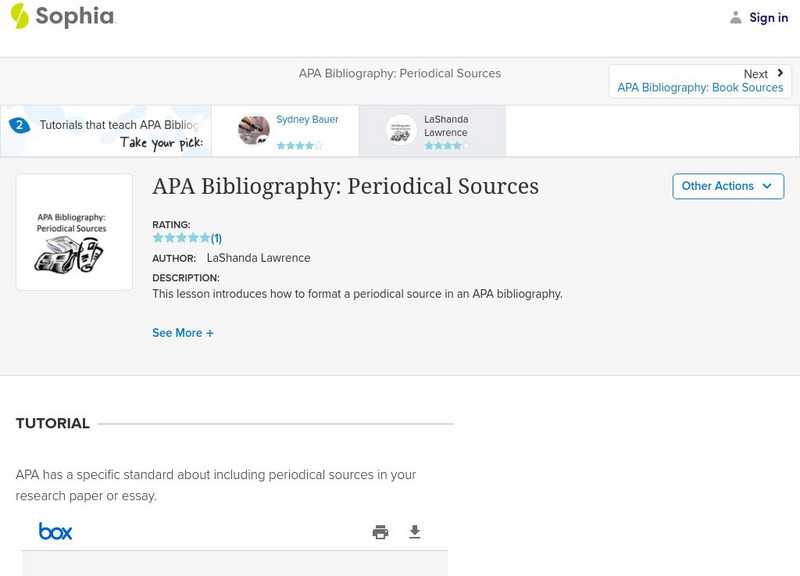This screenshot has height=576, width=800.
Task: Click the number 2 tutorials badge
Action: pyautogui.click(x=19, y=125)
